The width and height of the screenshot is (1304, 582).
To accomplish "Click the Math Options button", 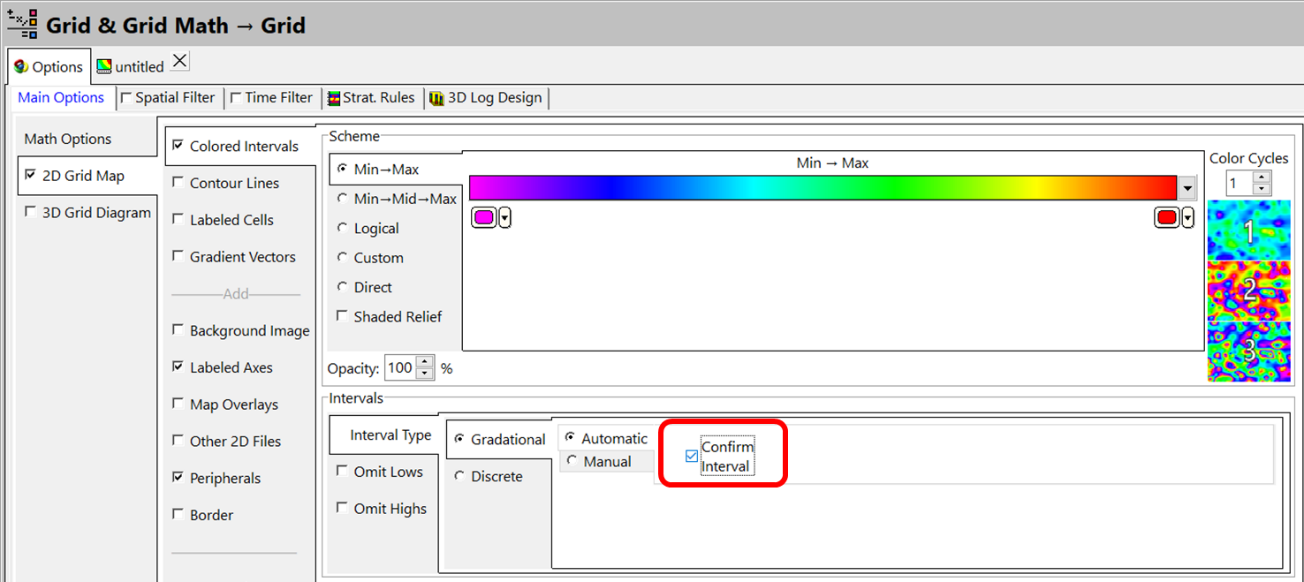I will tap(68, 139).
